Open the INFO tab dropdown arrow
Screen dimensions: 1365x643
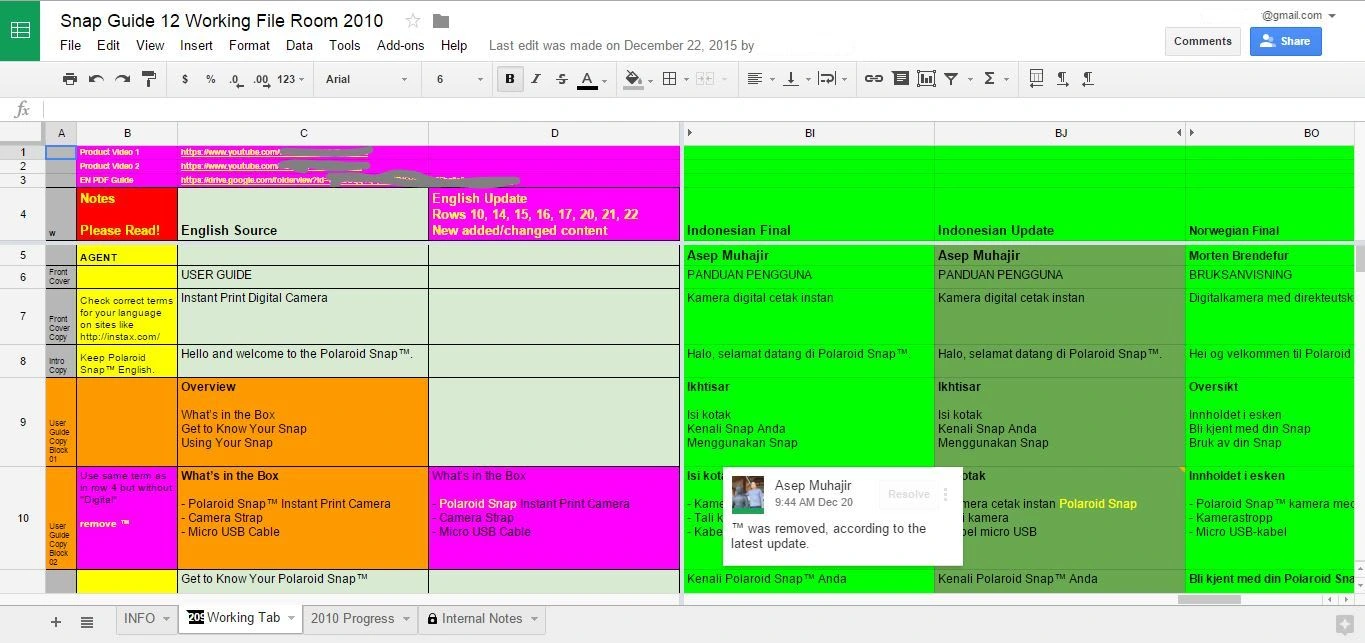tap(165, 619)
